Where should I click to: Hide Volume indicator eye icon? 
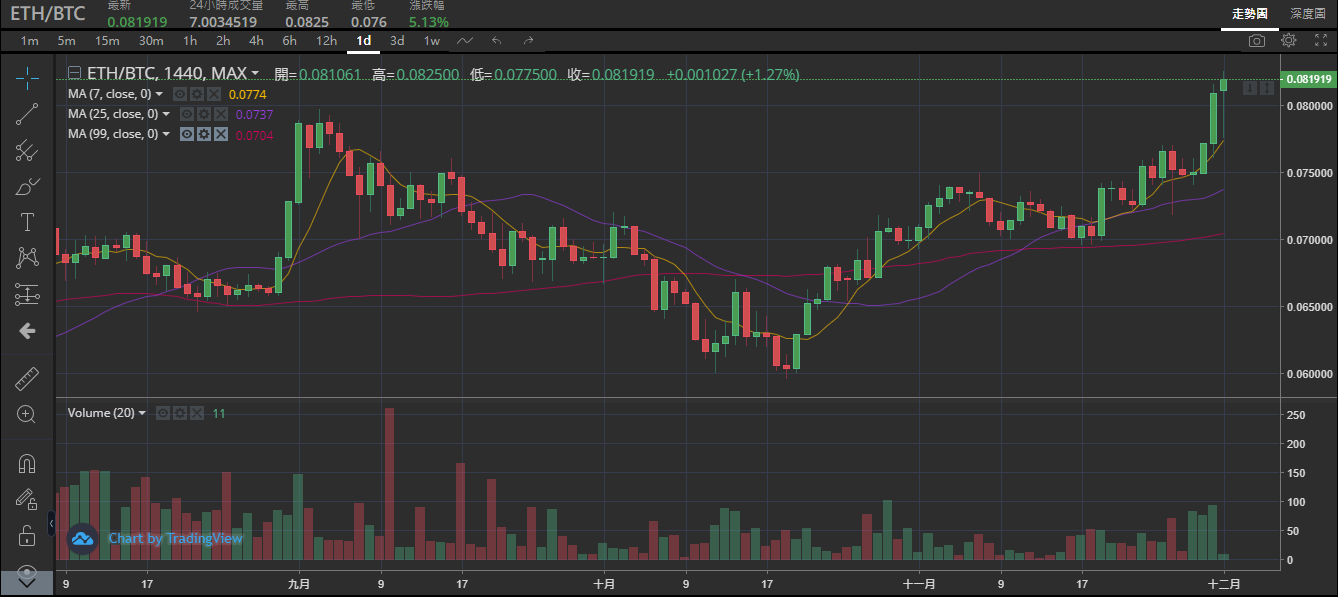click(x=163, y=413)
